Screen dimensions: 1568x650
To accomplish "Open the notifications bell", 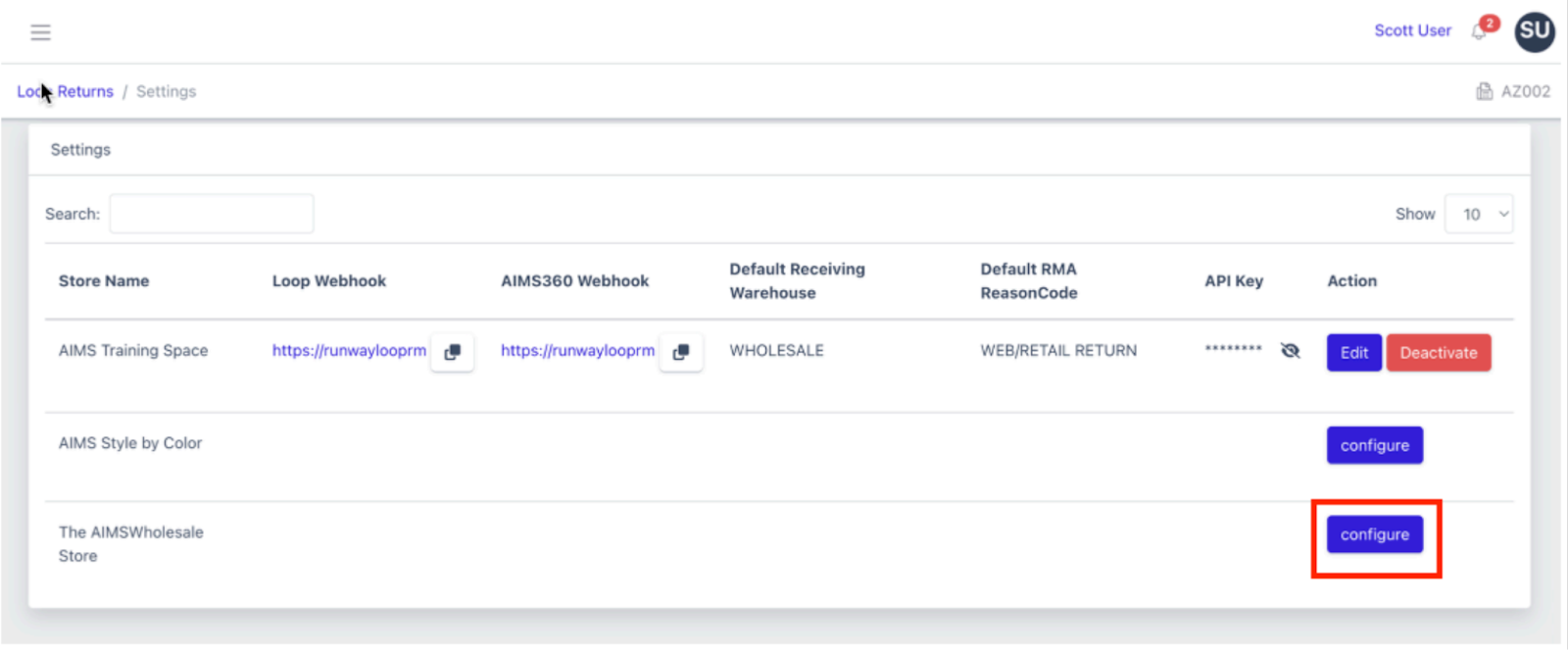I will coord(1480,31).
